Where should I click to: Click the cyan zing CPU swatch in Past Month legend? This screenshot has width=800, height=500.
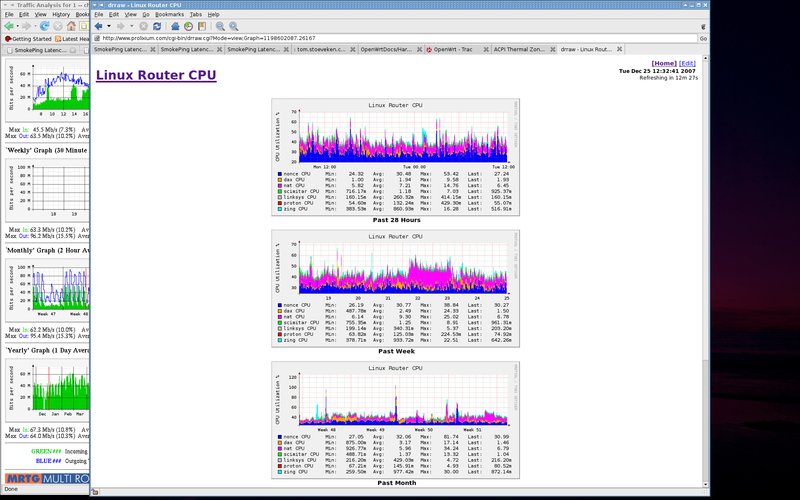(280, 472)
